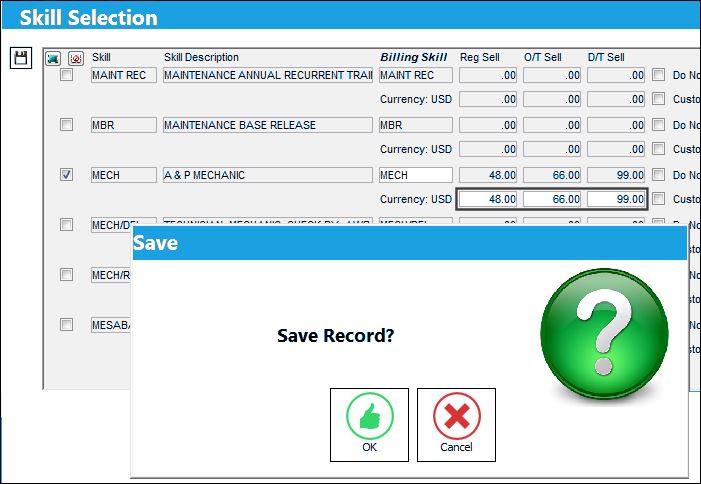This screenshot has width=701, height=484.
Task: Check the MAINT REC skill checkbox
Action: [67, 75]
